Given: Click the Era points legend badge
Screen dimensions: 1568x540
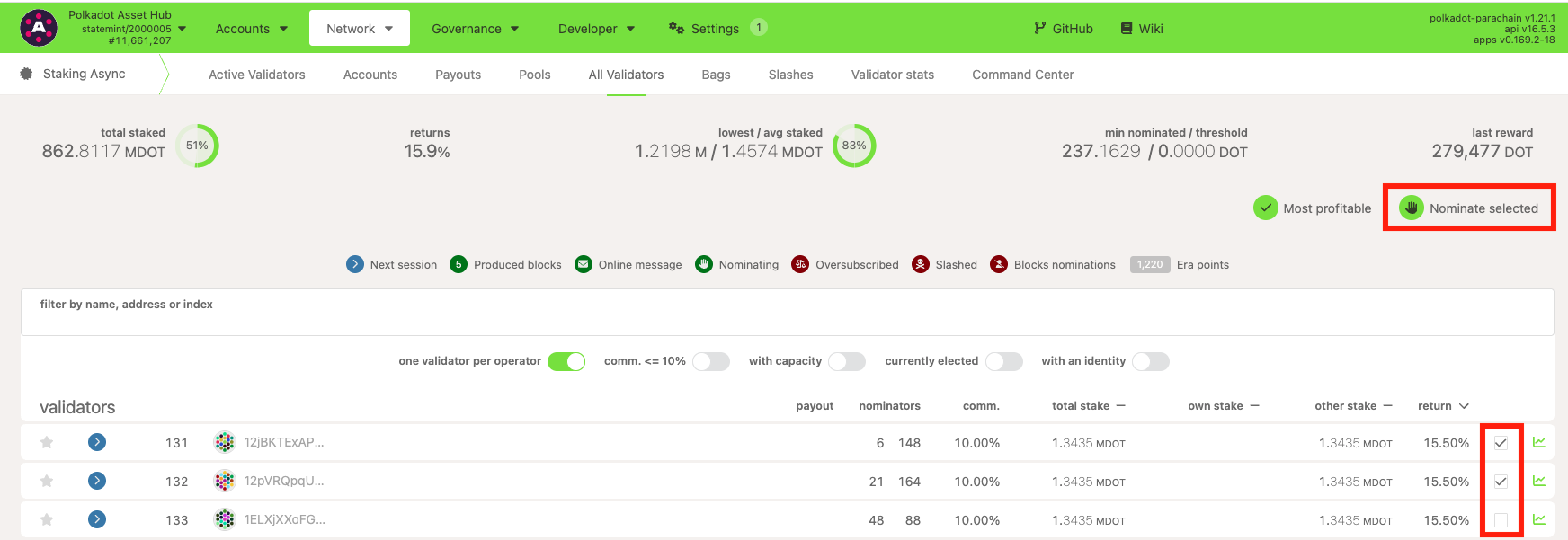Looking at the screenshot, I should [x=1150, y=264].
